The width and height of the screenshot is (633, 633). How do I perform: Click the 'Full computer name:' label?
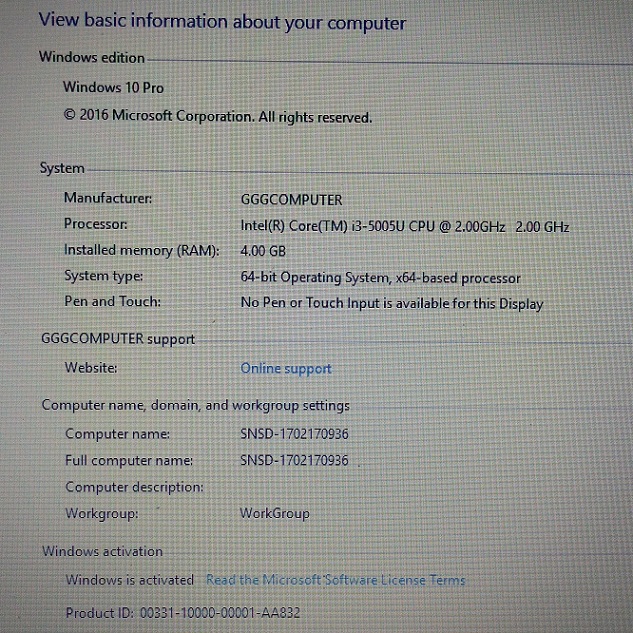[129, 460]
